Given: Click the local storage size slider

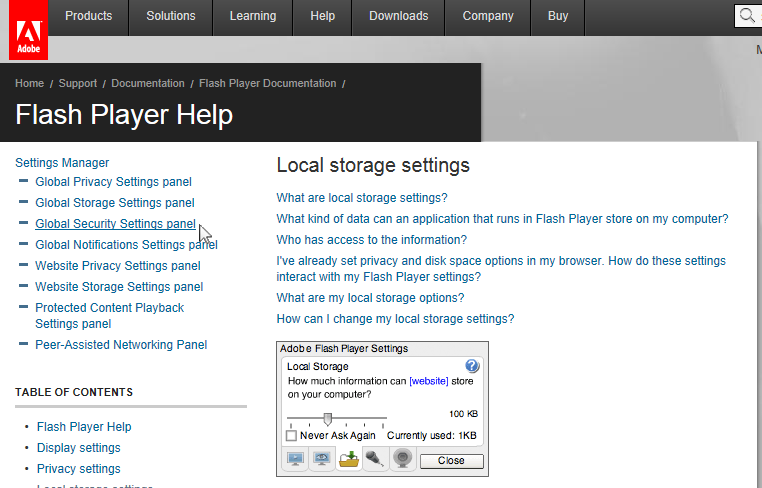Looking at the screenshot, I should pos(327,418).
